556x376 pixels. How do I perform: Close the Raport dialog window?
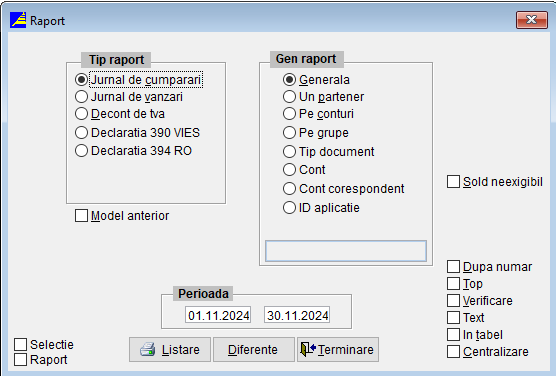(532, 20)
